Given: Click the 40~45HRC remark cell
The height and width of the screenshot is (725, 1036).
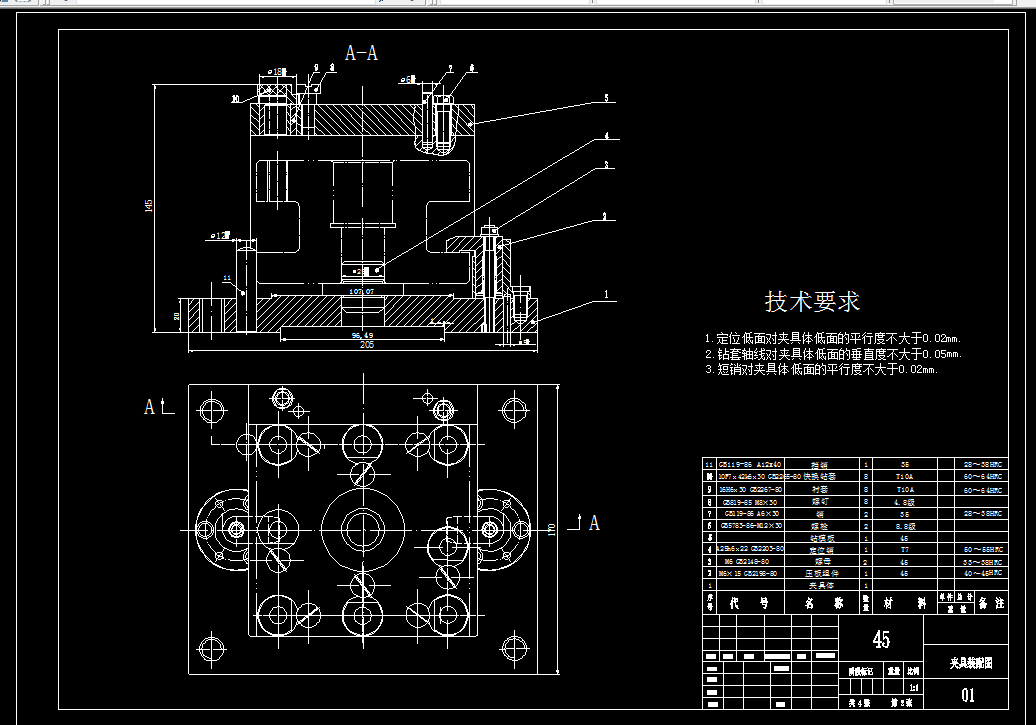Looking at the screenshot, I should click(982, 574).
